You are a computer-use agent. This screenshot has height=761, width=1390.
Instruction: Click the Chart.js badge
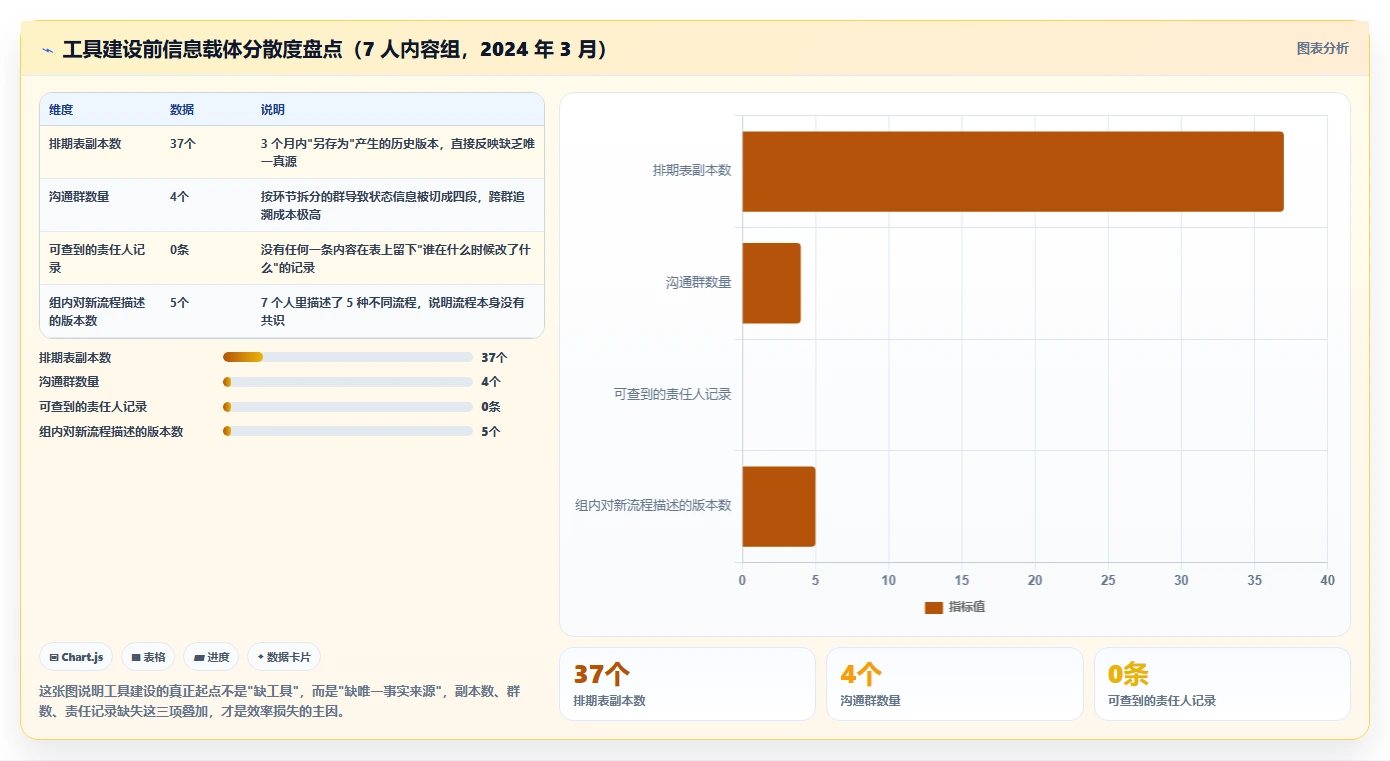(77, 657)
